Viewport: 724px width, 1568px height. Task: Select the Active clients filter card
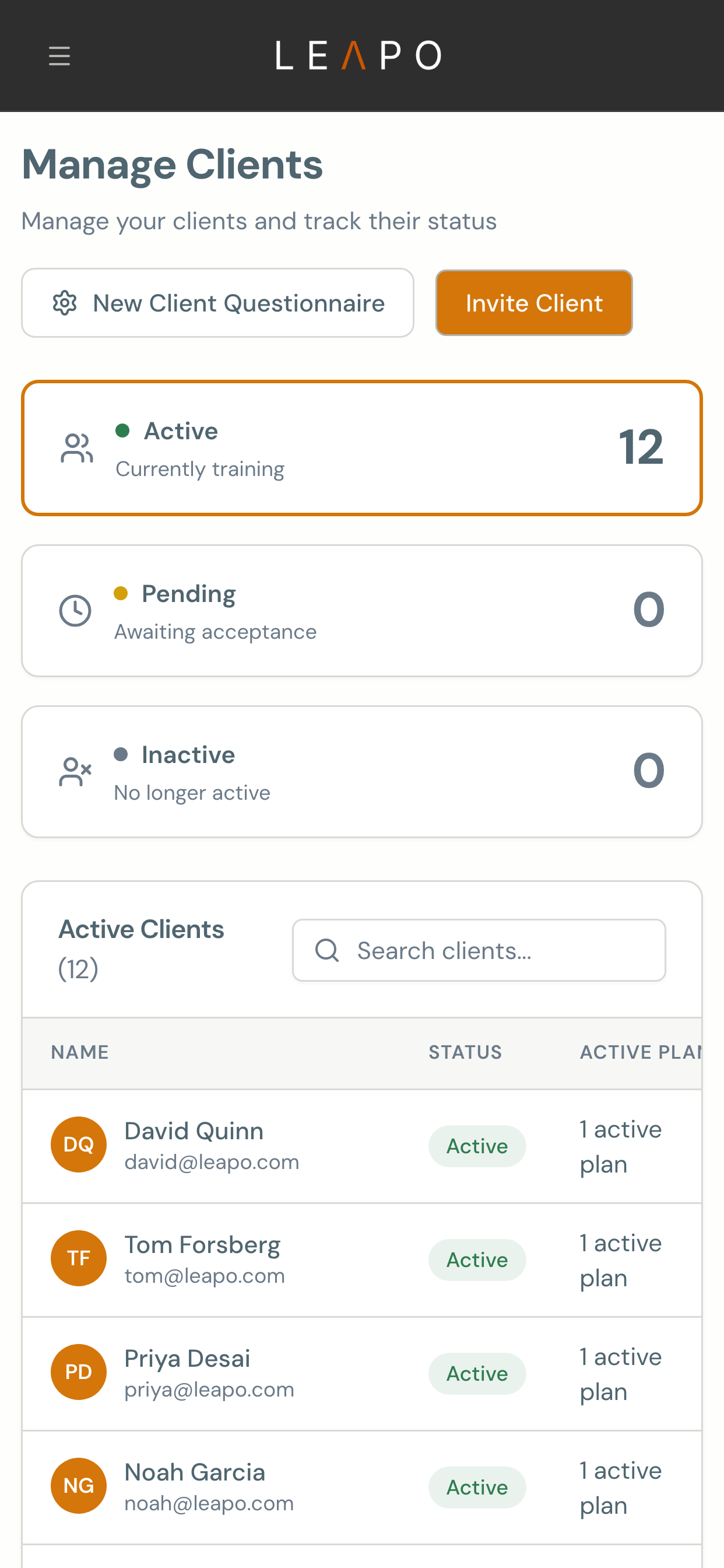362,448
